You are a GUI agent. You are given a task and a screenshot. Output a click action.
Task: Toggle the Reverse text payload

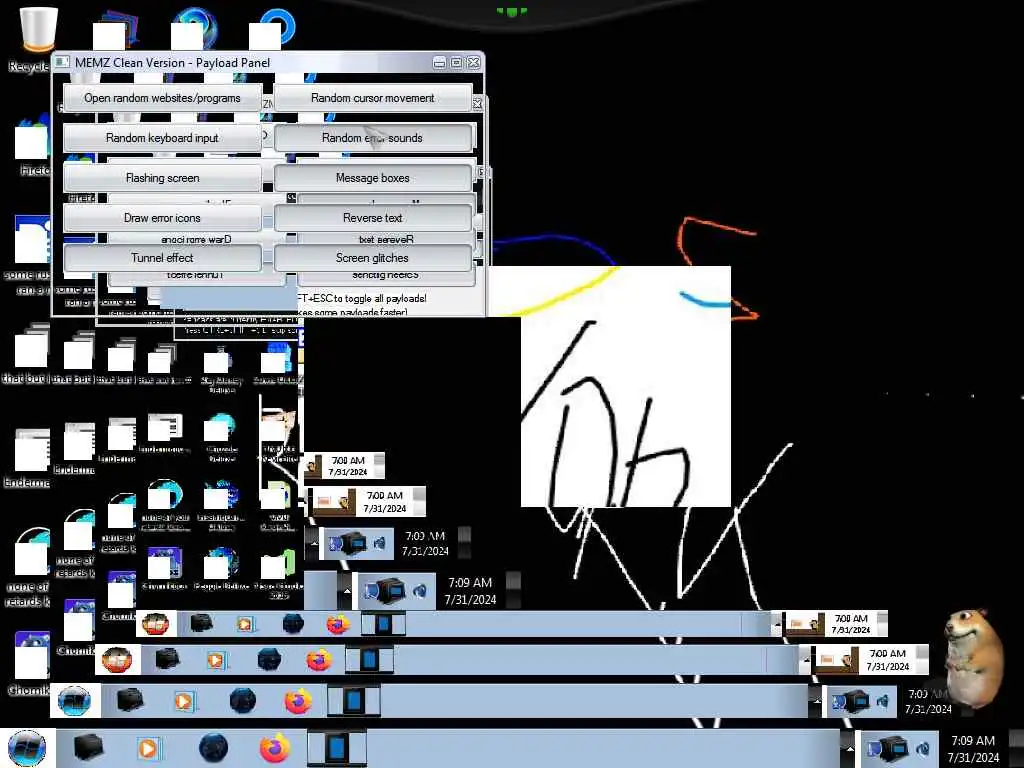tap(372, 217)
